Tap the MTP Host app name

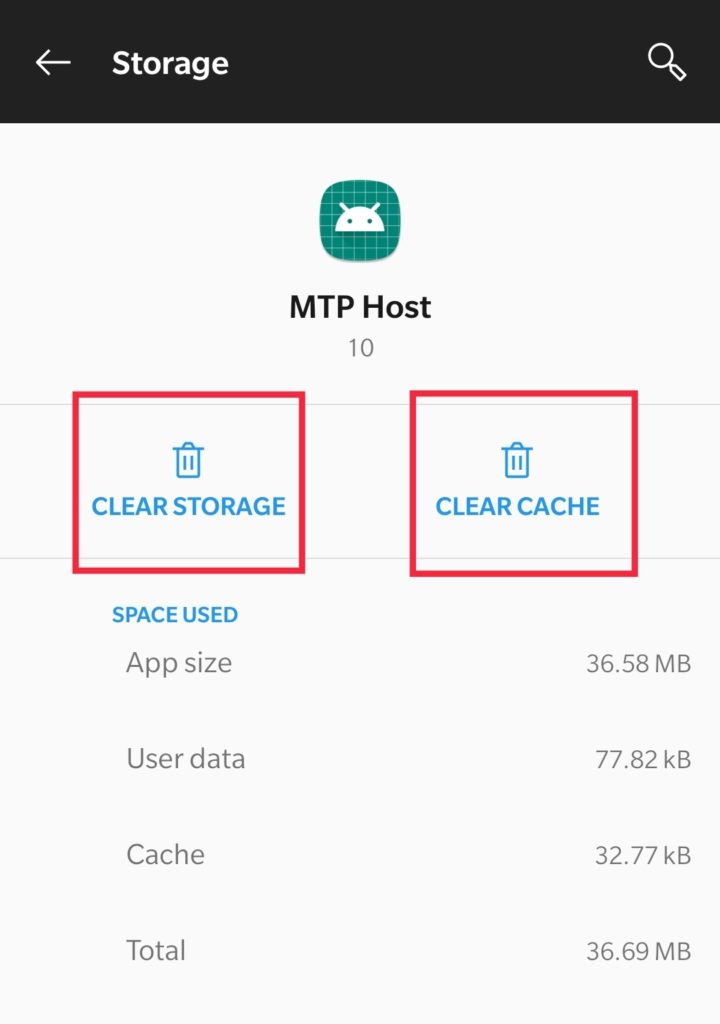coord(360,307)
